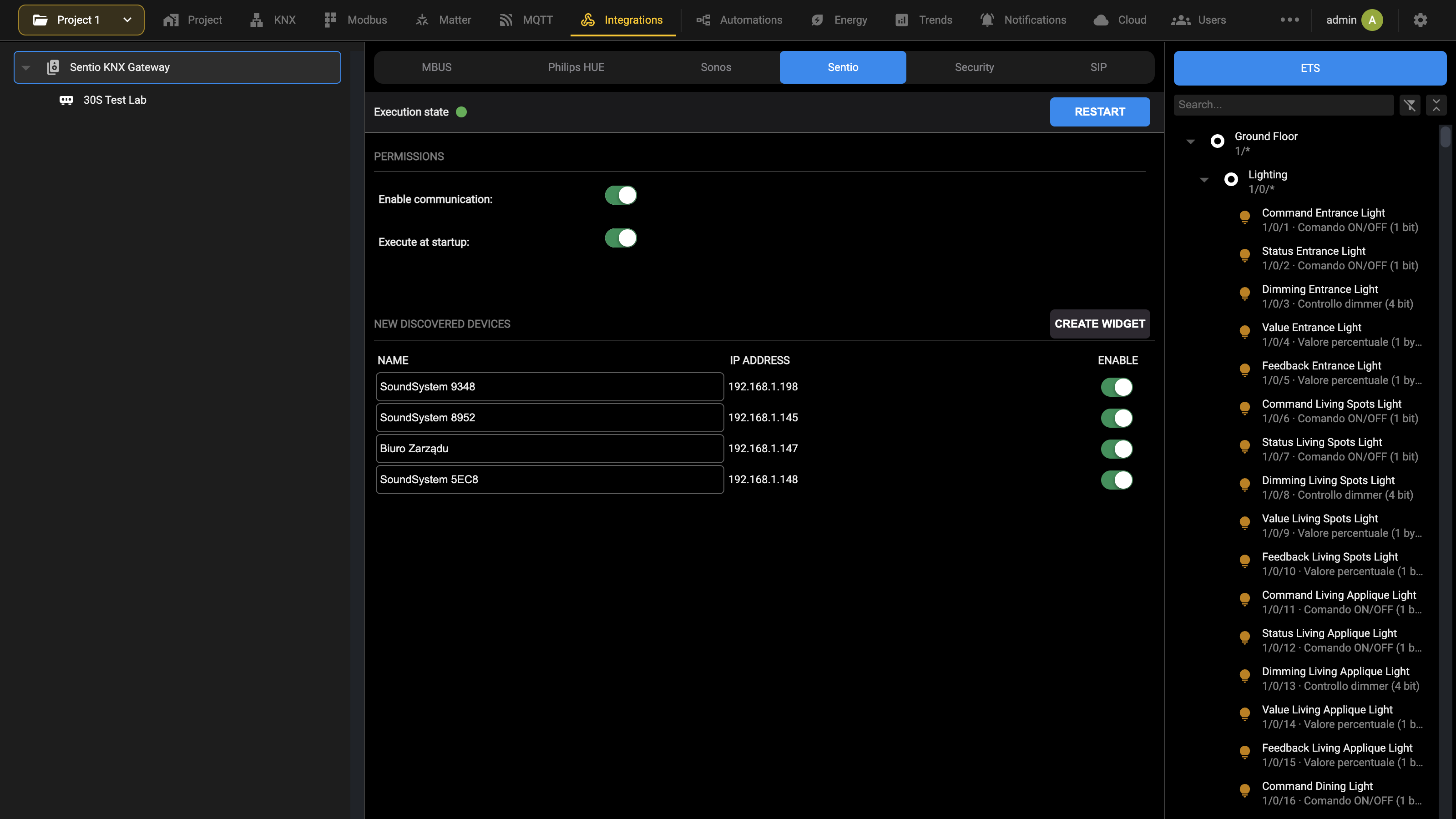
Task: Edit the SoundSystem 9348 name field
Action: tap(549, 387)
